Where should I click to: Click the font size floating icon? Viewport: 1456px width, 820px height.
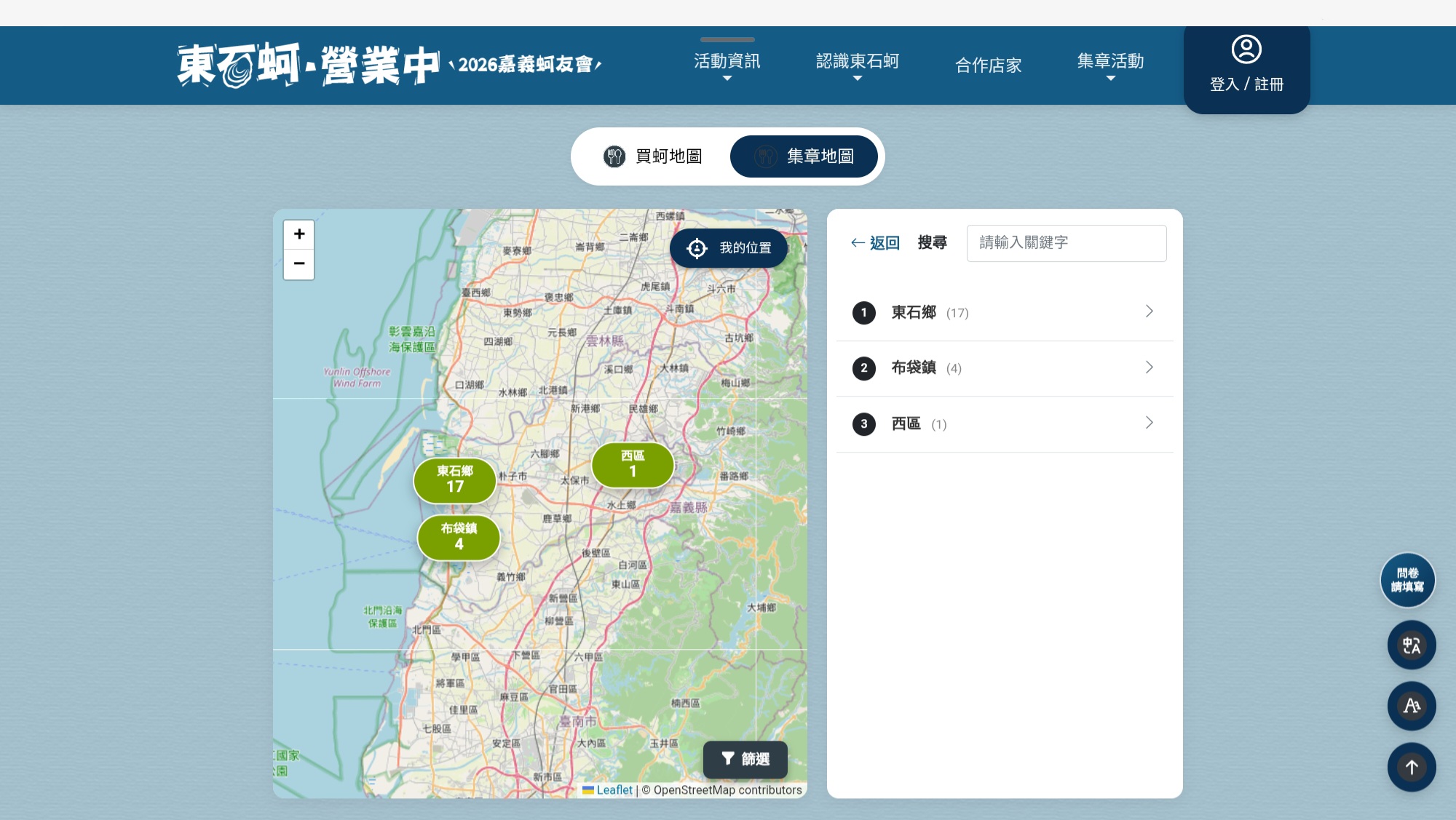(x=1411, y=706)
